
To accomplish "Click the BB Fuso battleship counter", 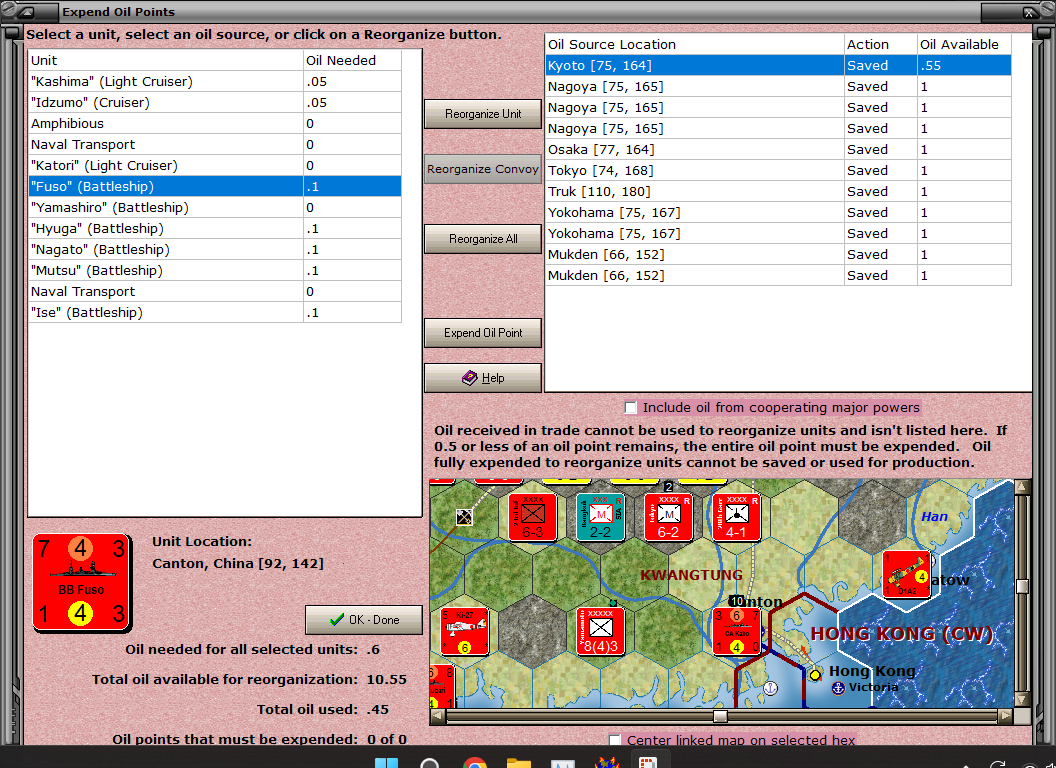I will 81,583.
